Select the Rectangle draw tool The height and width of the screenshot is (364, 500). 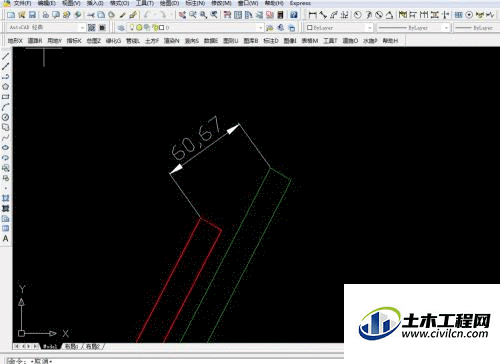pyautogui.click(x=5, y=97)
